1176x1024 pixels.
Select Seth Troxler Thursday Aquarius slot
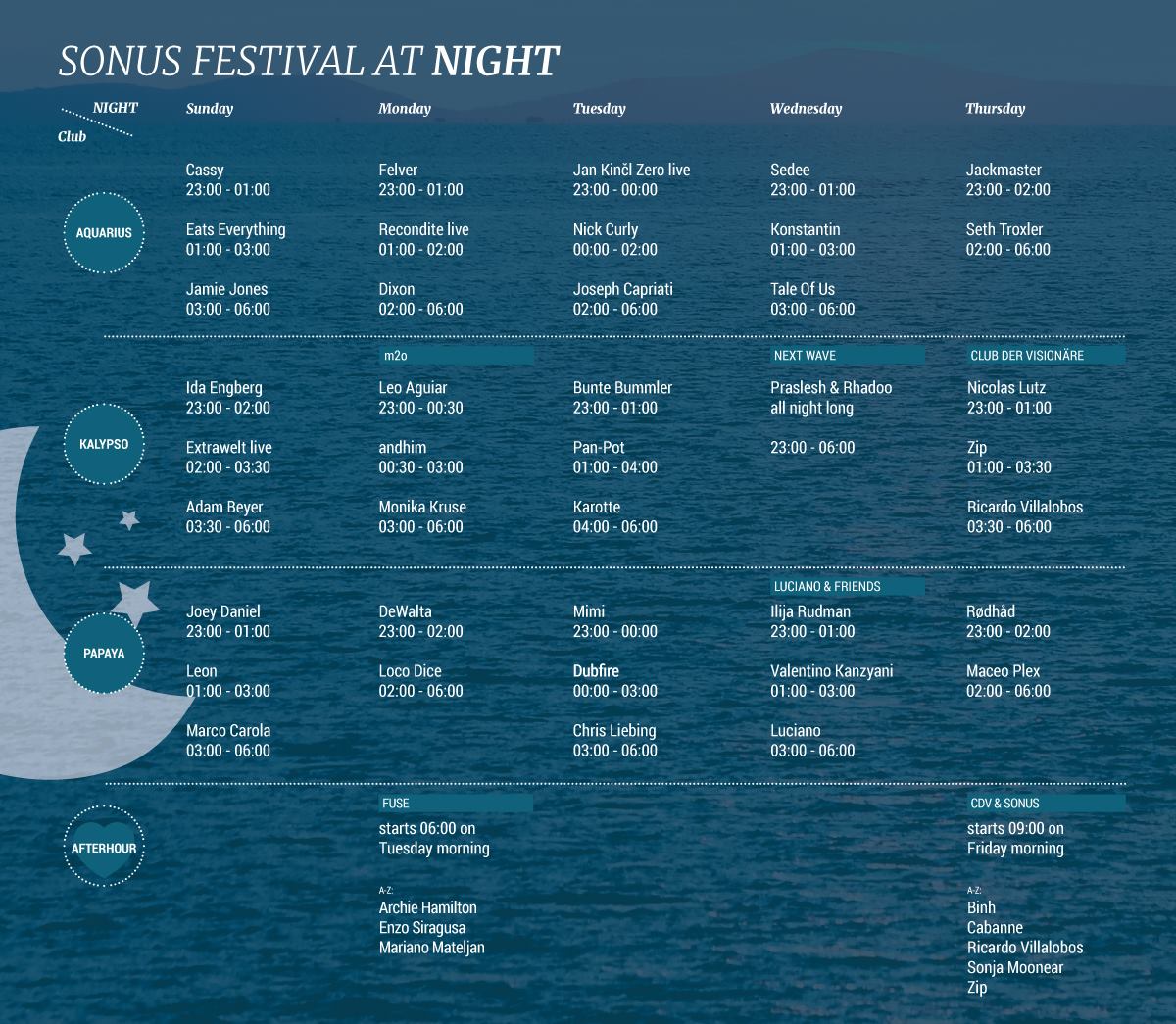tap(1007, 239)
